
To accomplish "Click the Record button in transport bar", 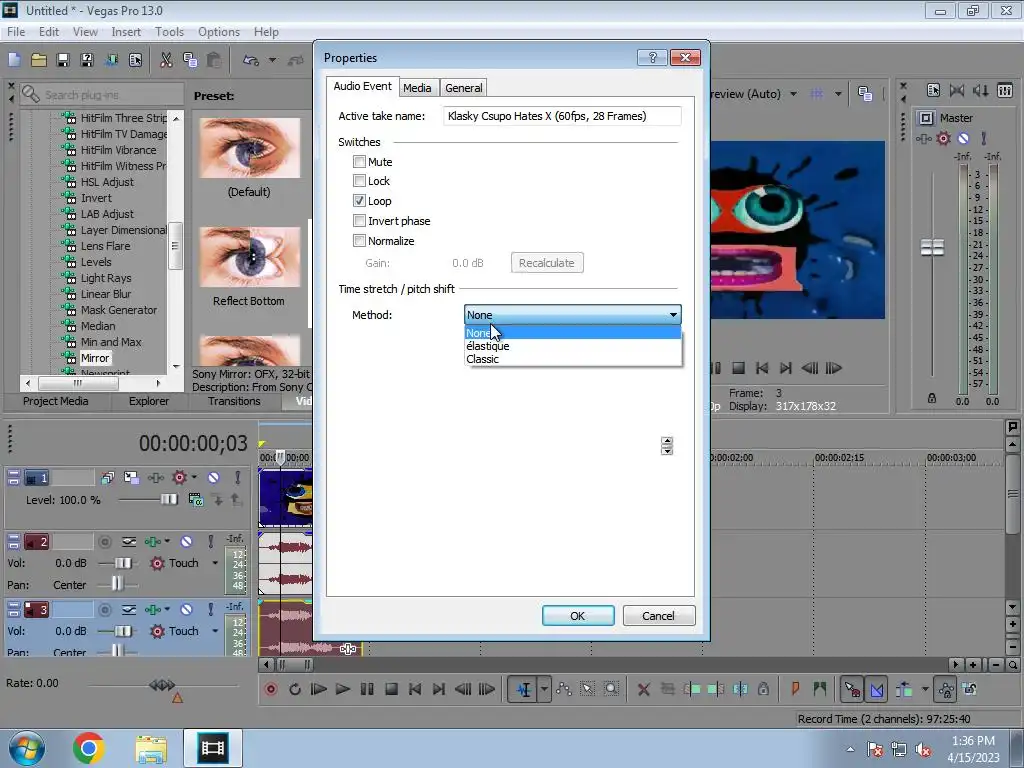I will tap(271, 689).
